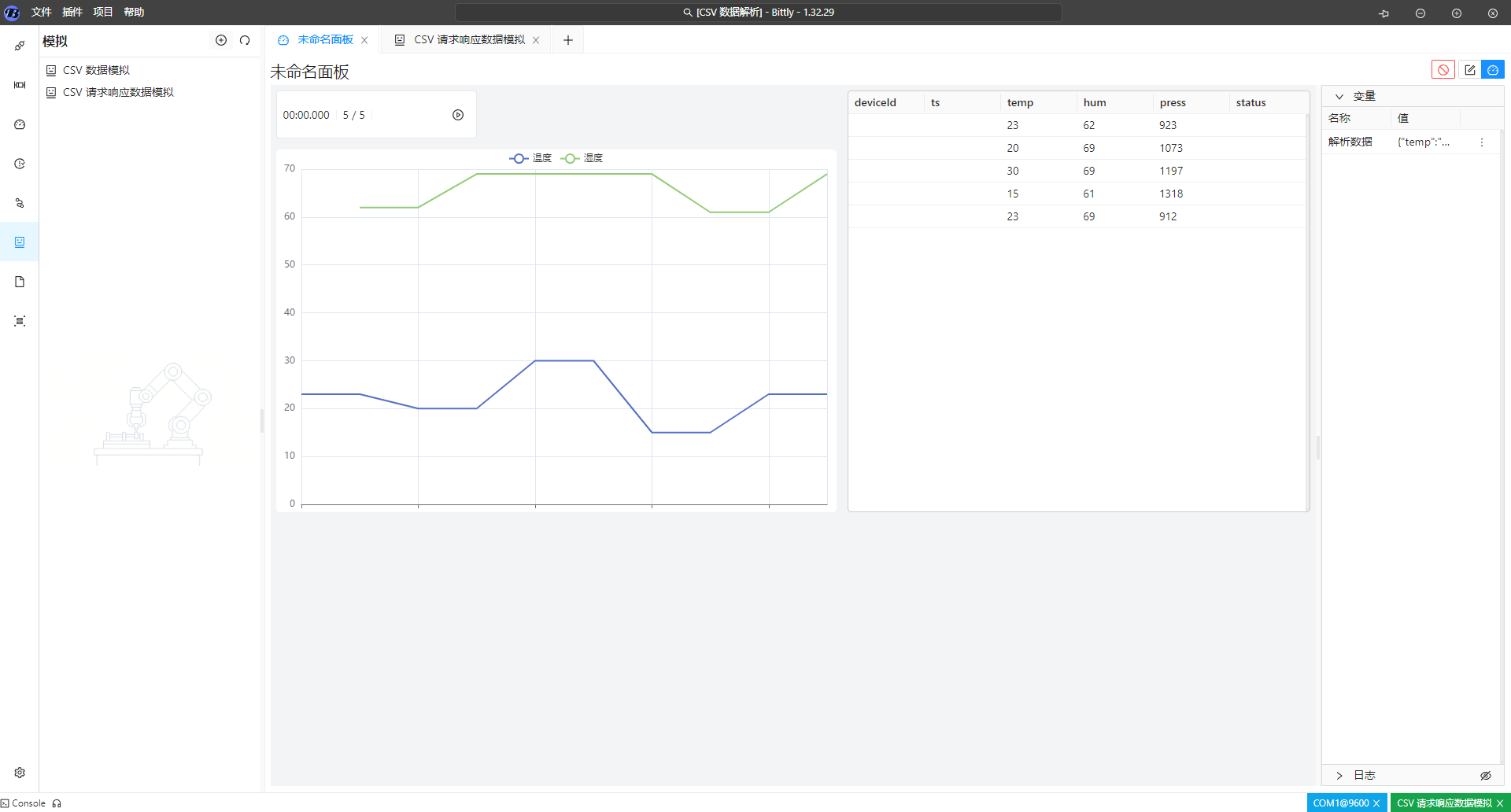Click the play button in the timer widget
This screenshot has width=1511, height=812.
click(x=458, y=115)
